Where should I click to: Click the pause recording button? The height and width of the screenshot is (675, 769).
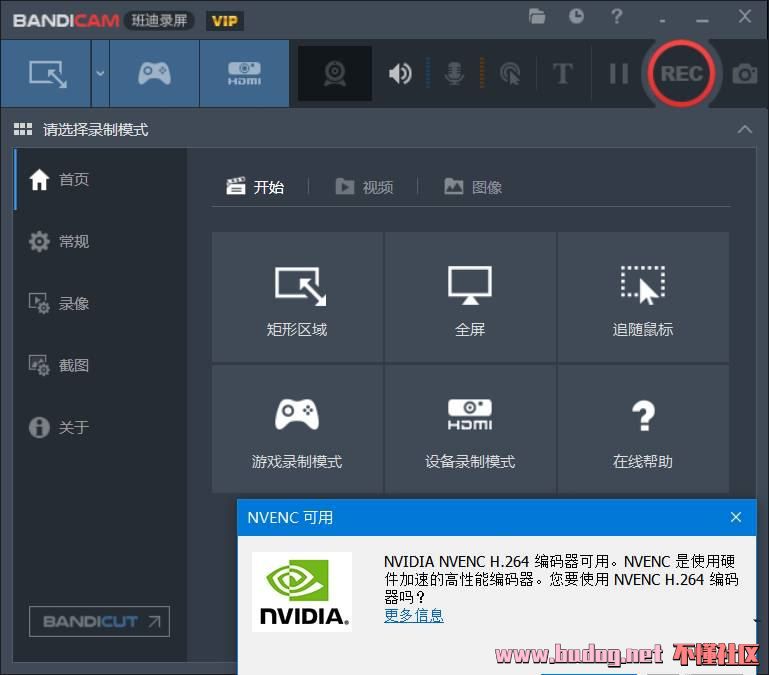(x=618, y=74)
